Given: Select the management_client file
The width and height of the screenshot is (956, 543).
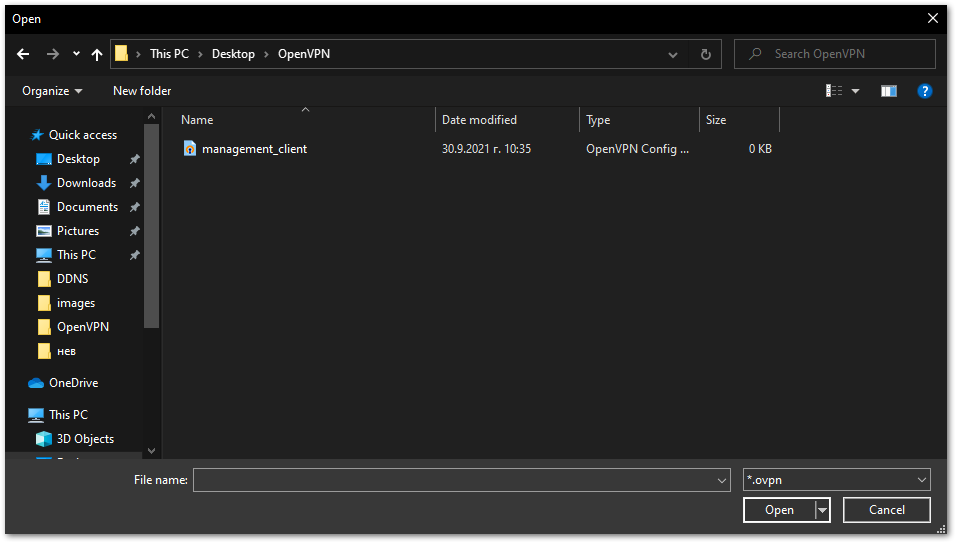Looking at the screenshot, I should [x=254, y=149].
